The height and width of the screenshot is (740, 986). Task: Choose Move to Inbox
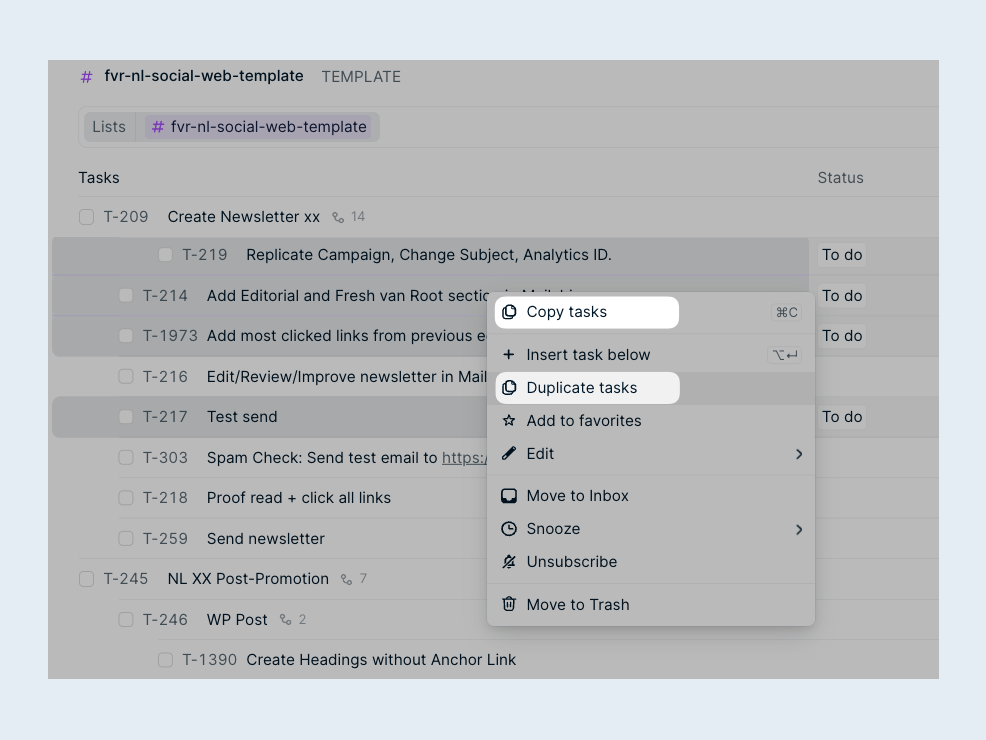point(651,496)
